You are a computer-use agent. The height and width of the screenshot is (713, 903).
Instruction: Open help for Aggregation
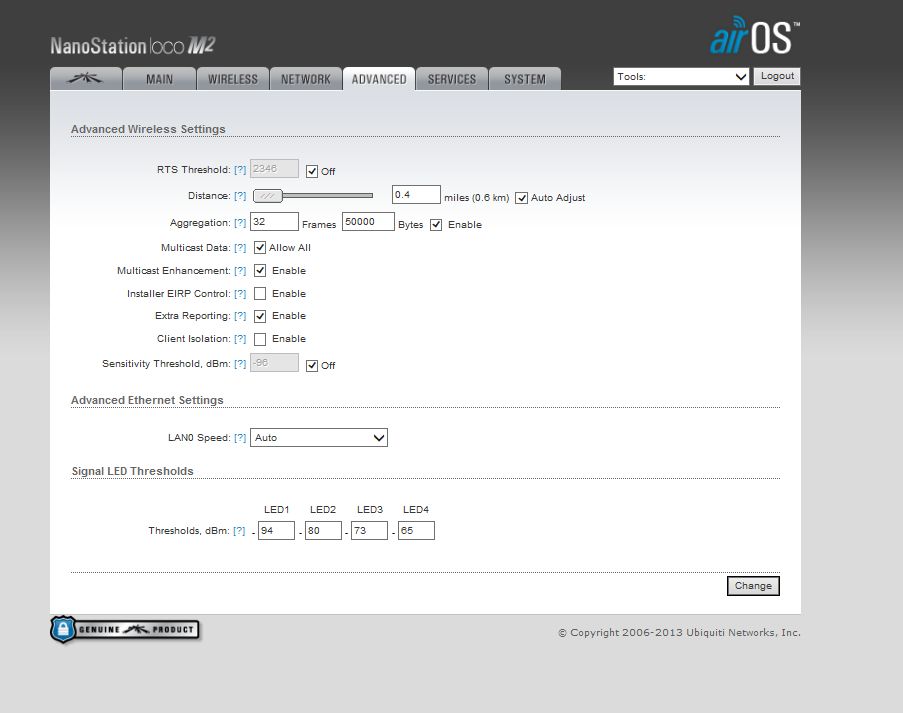240,223
